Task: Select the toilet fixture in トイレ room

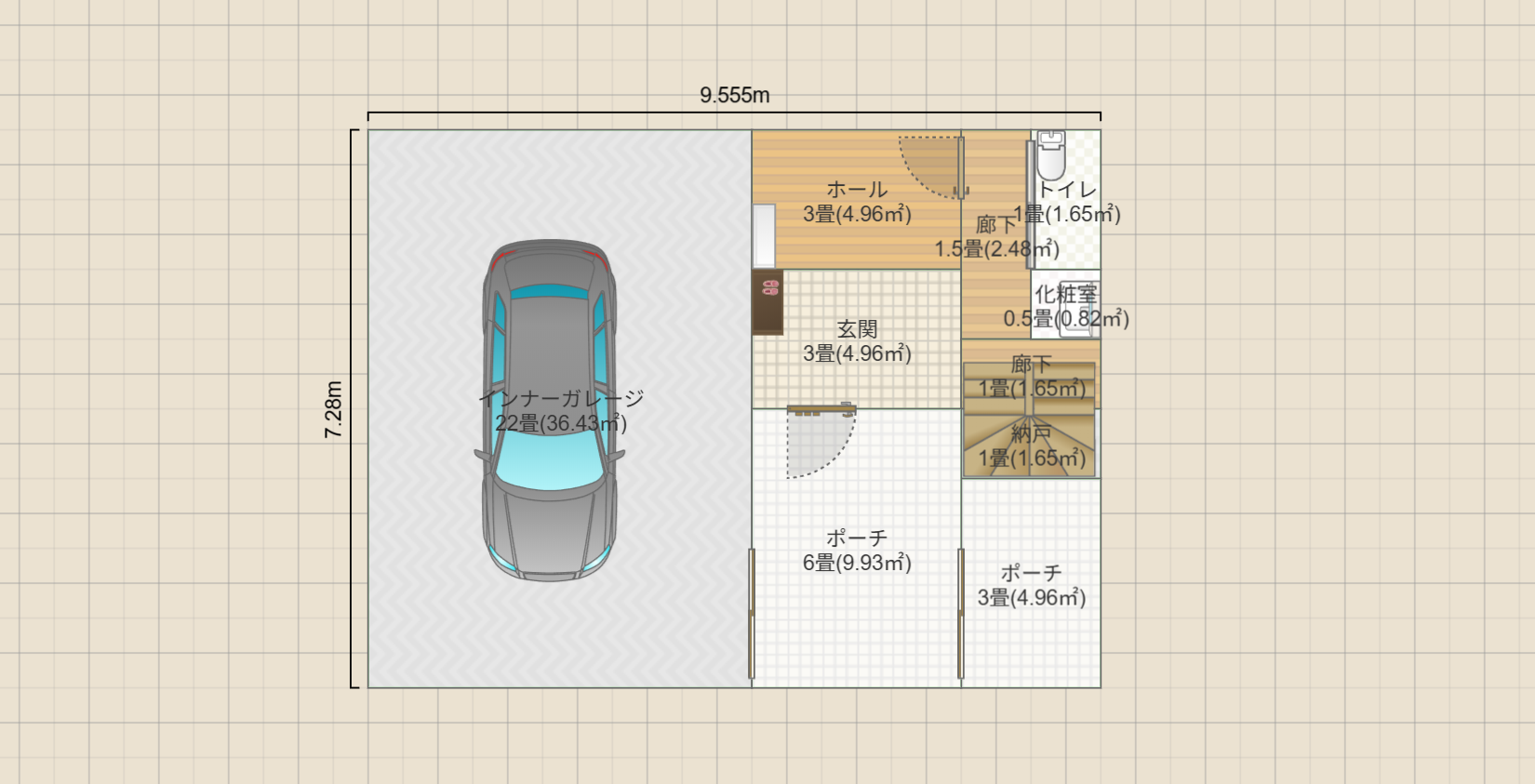Action: coord(1050,156)
